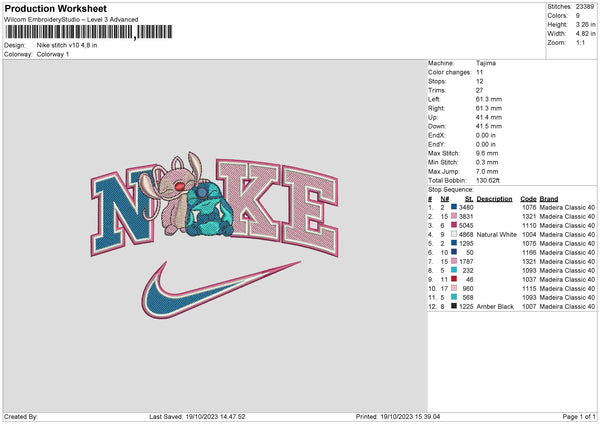Screen dimensions: 600x424
Task: Click the 'Created By:' footer label
Action: [x=21, y=417]
